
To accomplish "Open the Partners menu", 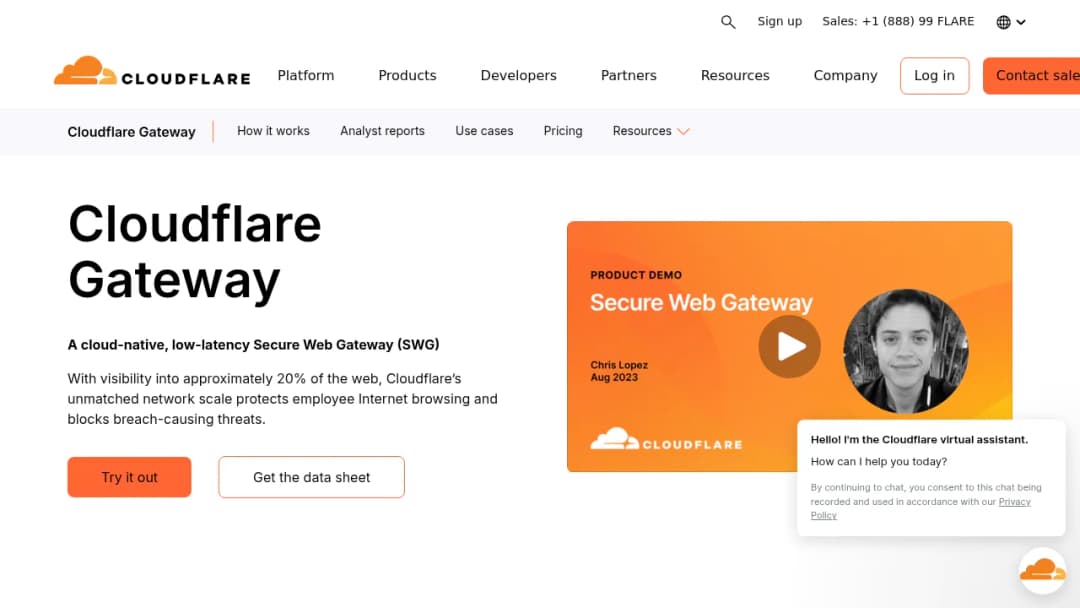I will [x=629, y=76].
